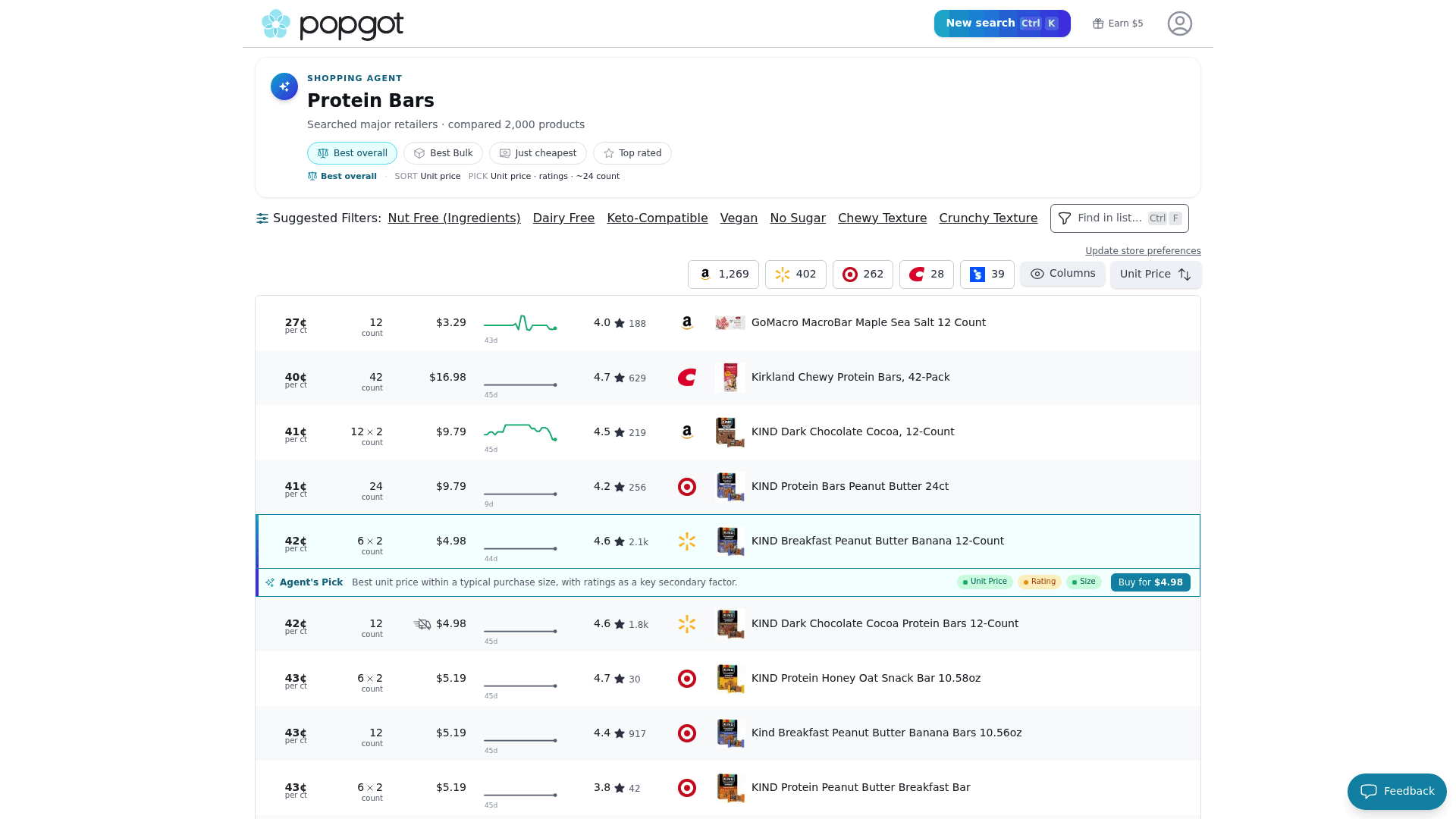Open the user account profile icon

point(1180,24)
